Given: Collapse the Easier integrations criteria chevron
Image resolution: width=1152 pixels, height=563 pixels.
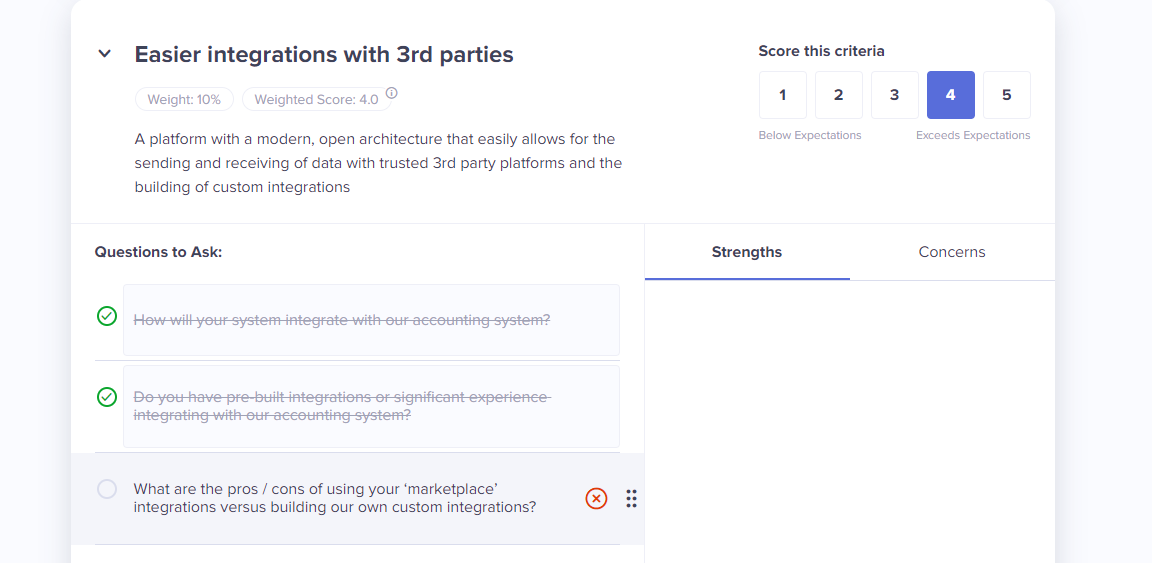Looking at the screenshot, I should coord(104,54).
